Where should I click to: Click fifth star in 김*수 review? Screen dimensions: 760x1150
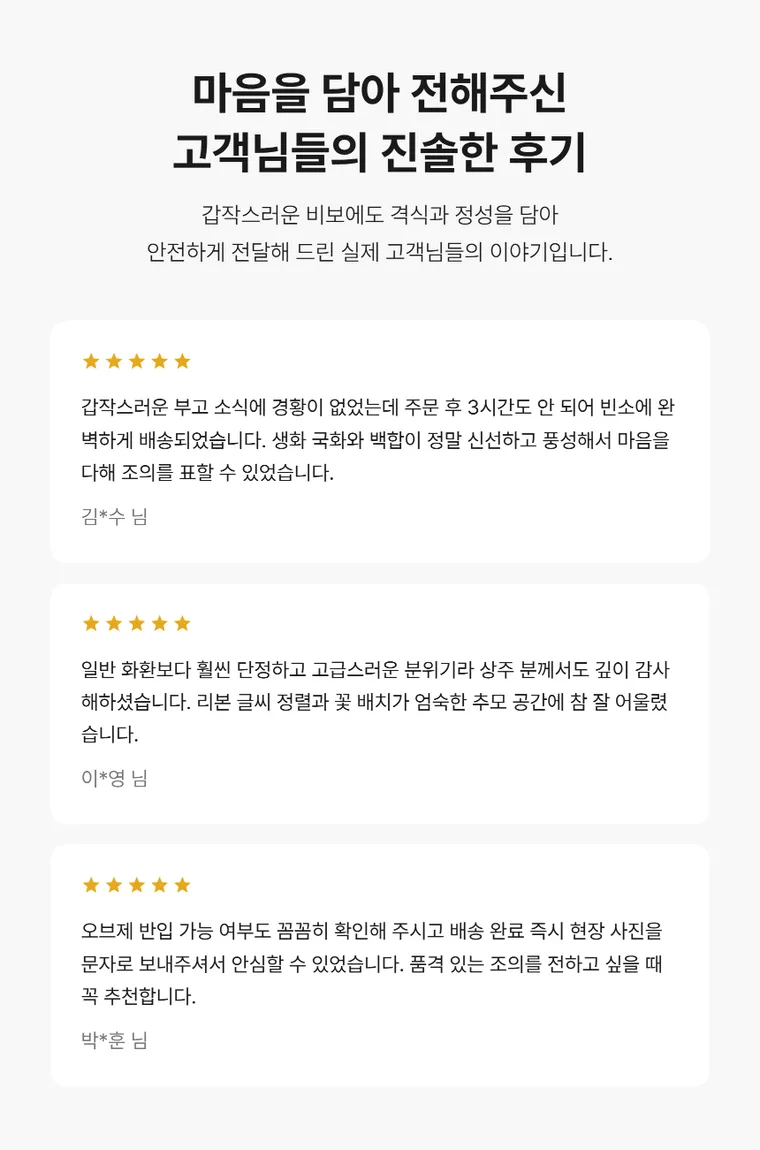pos(183,361)
